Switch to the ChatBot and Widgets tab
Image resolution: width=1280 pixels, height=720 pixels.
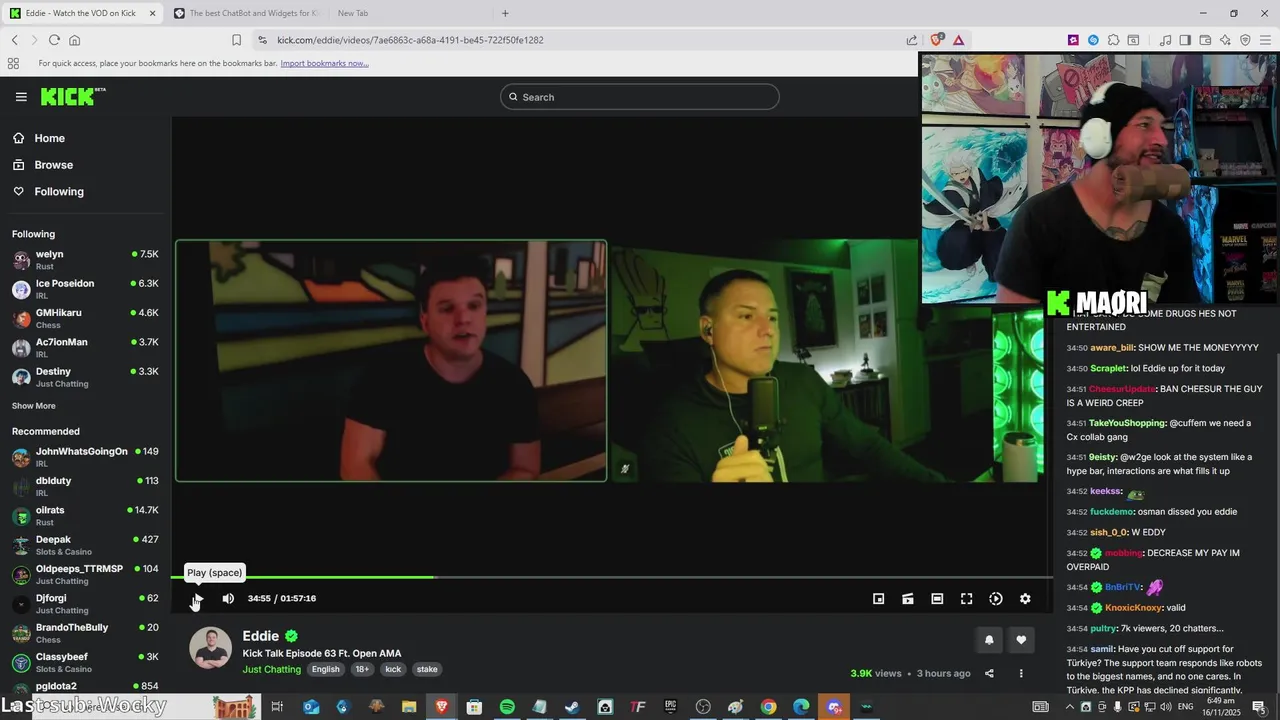tap(245, 13)
